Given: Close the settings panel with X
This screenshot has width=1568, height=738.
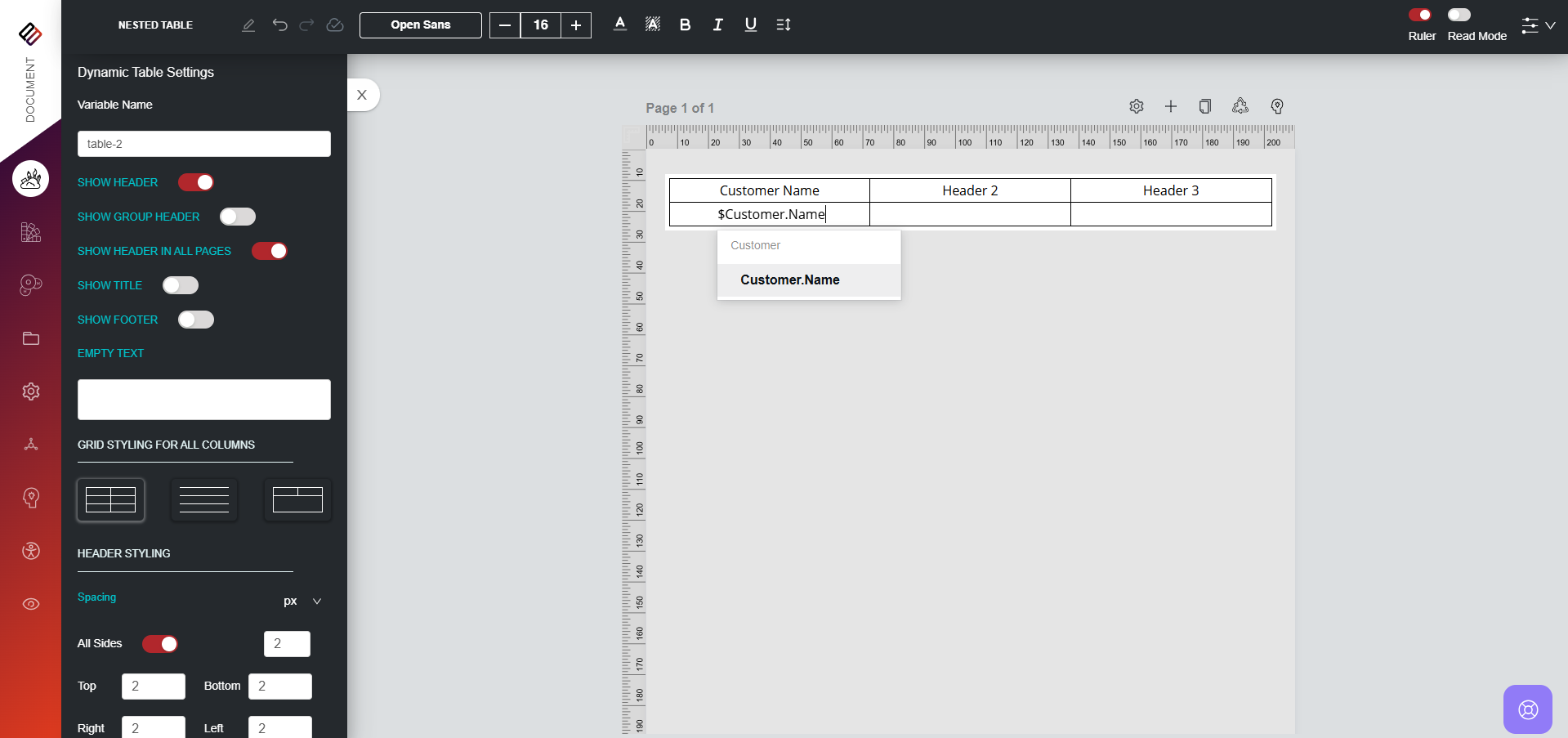Looking at the screenshot, I should tap(362, 95).
